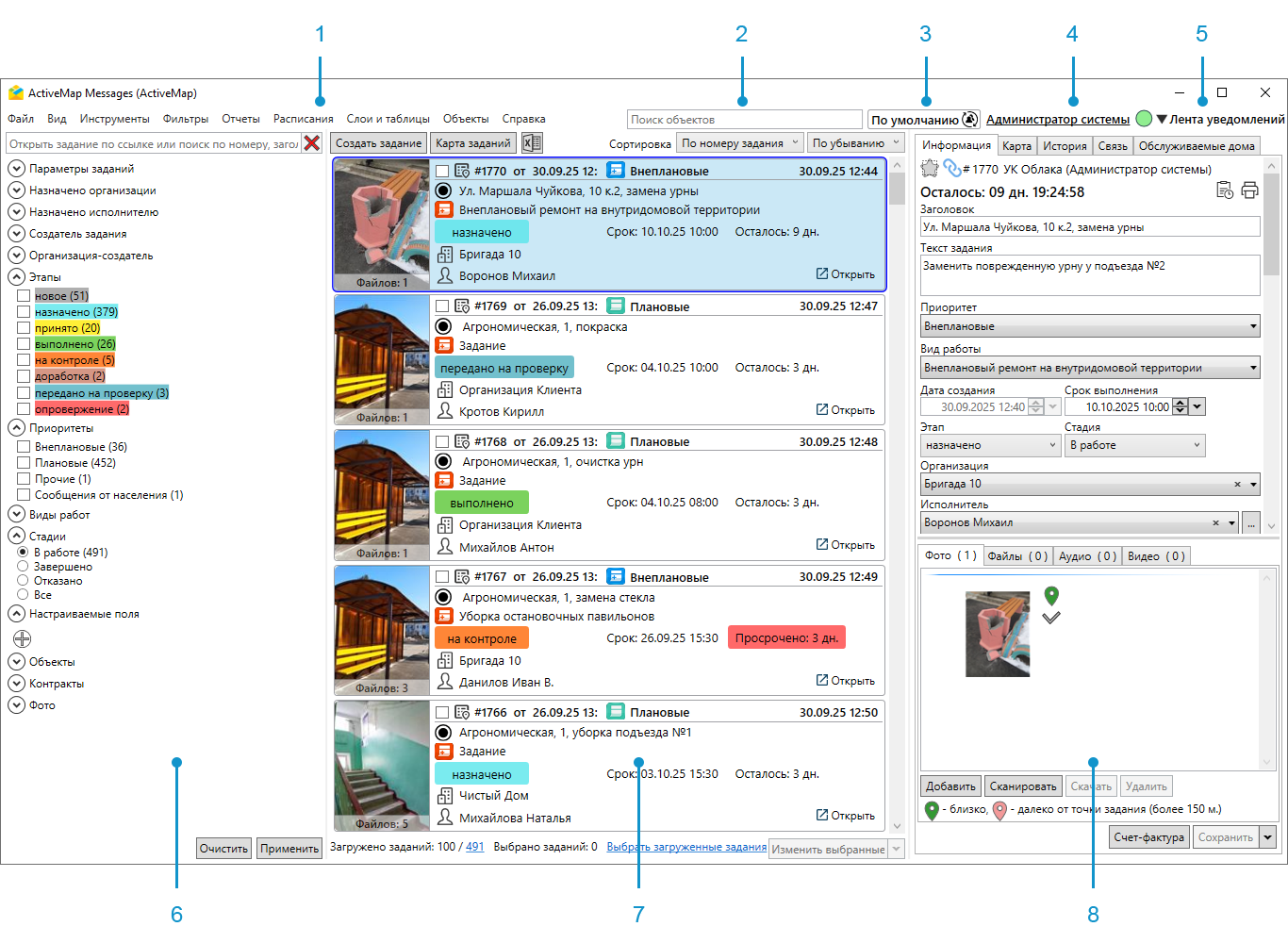Click the 'Поиск объектов' search field
The image size is (1288, 943).
[744, 120]
